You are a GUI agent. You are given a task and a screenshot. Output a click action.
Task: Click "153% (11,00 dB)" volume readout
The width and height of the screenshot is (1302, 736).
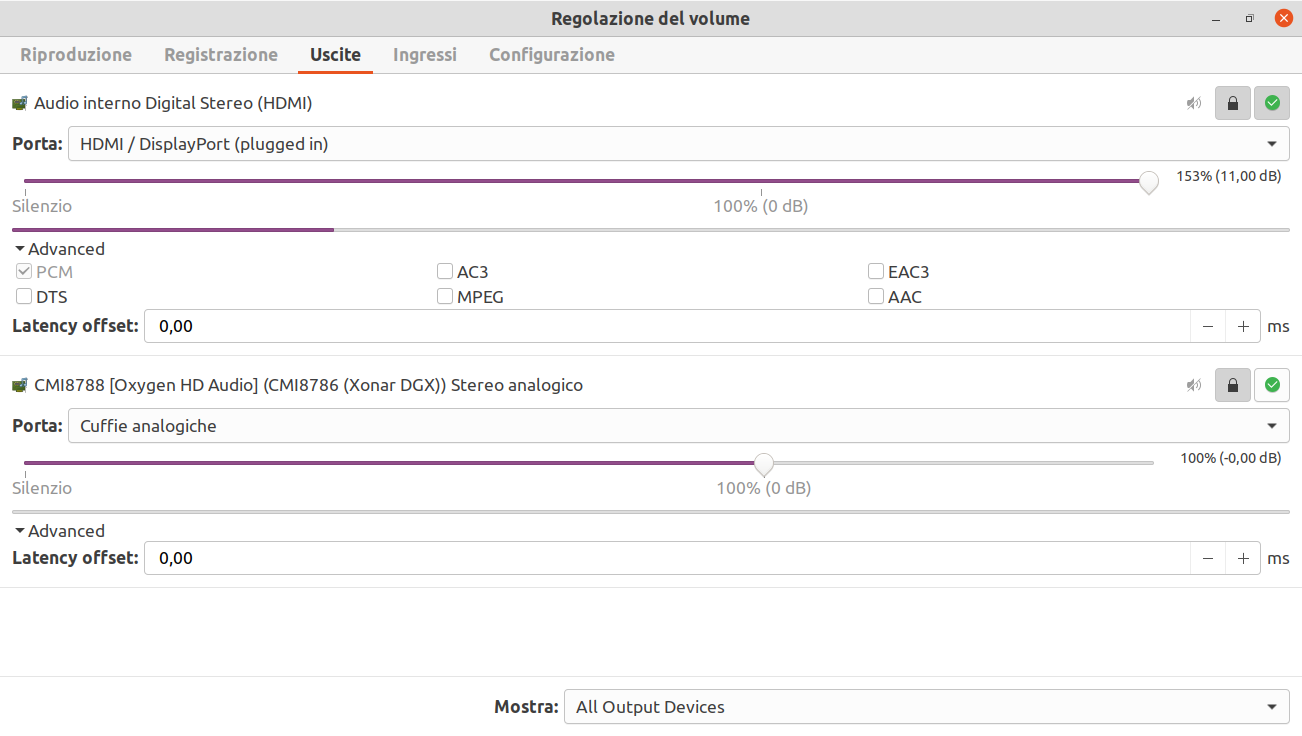click(x=1228, y=176)
